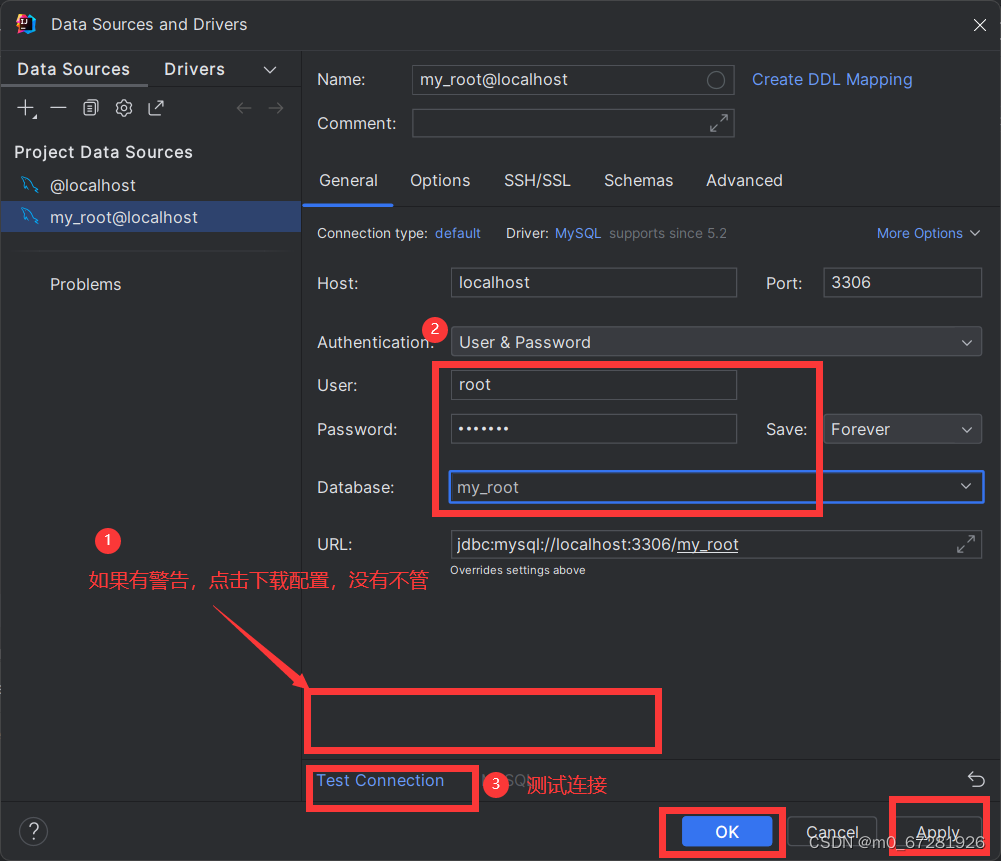
Task: Open the Authentication dropdown
Action: click(965, 341)
